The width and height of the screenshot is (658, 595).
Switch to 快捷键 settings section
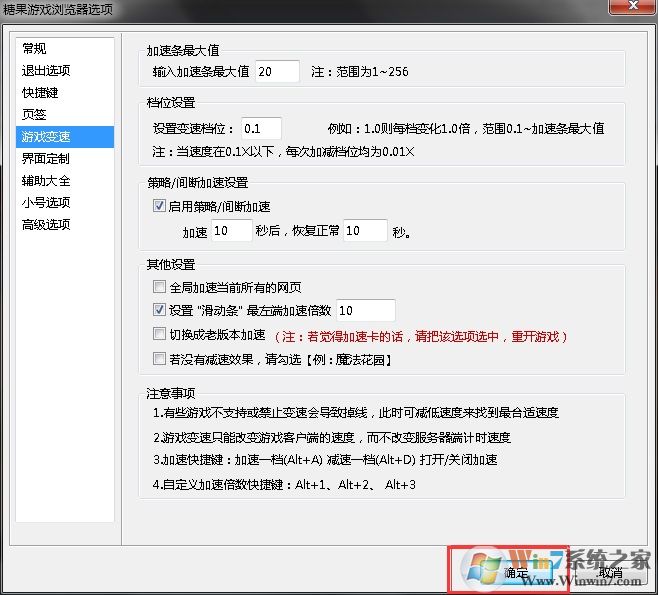(40, 92)
